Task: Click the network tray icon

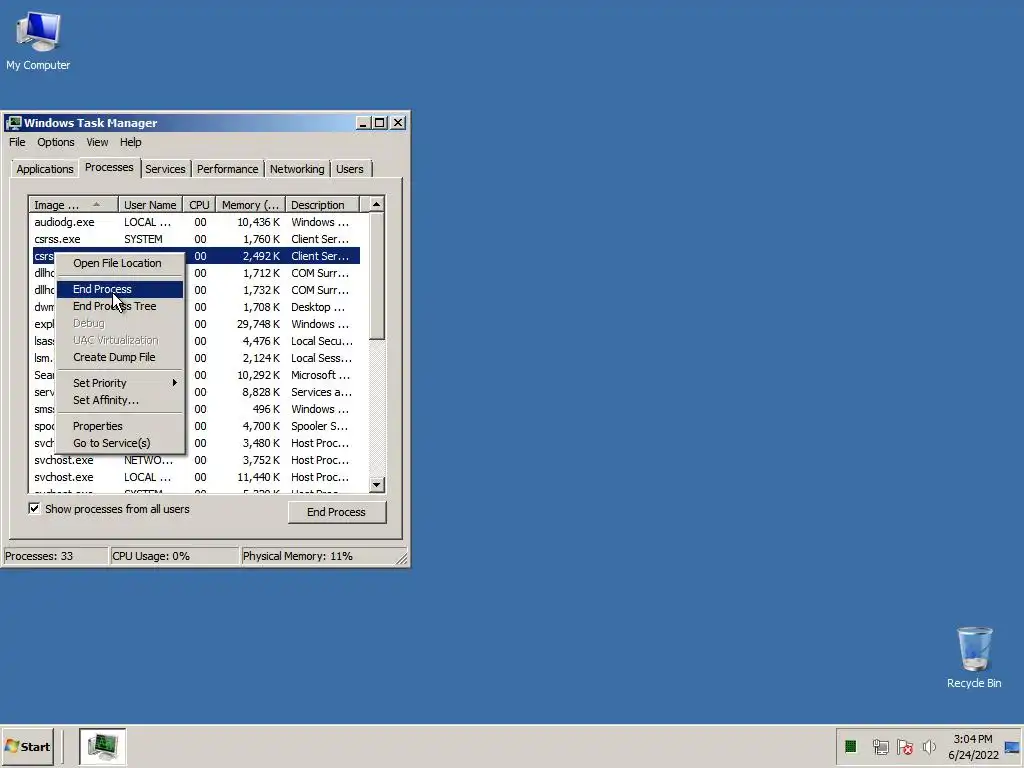Action: coord(880,746)
